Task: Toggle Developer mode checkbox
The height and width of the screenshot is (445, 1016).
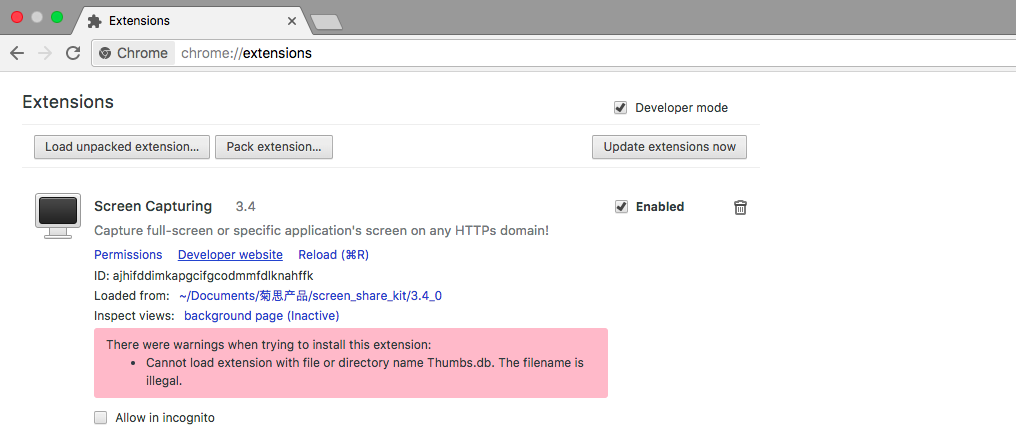Action: pyautogui.click(x=621, y=108)
